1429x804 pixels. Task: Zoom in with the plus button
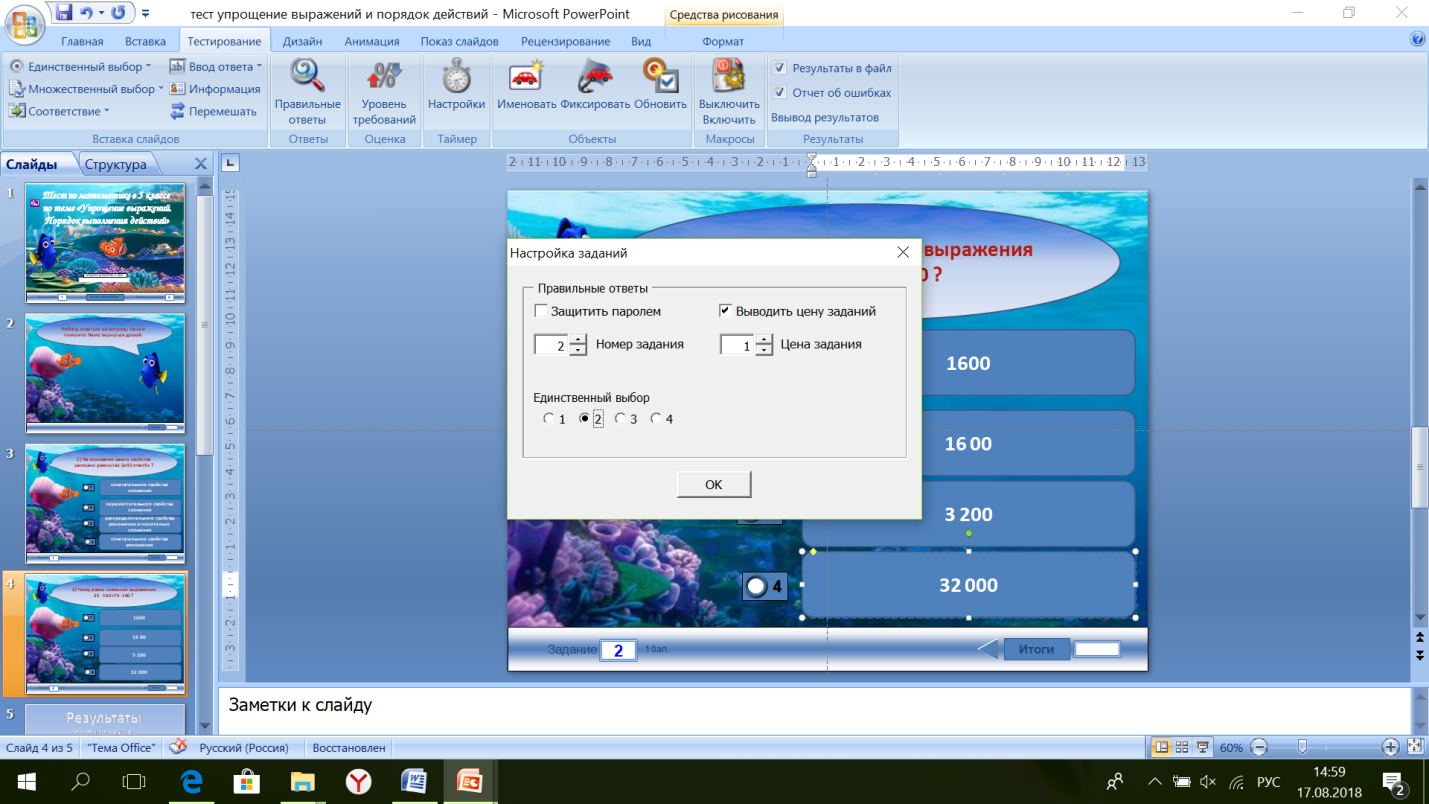click(x=1390, y=747)
